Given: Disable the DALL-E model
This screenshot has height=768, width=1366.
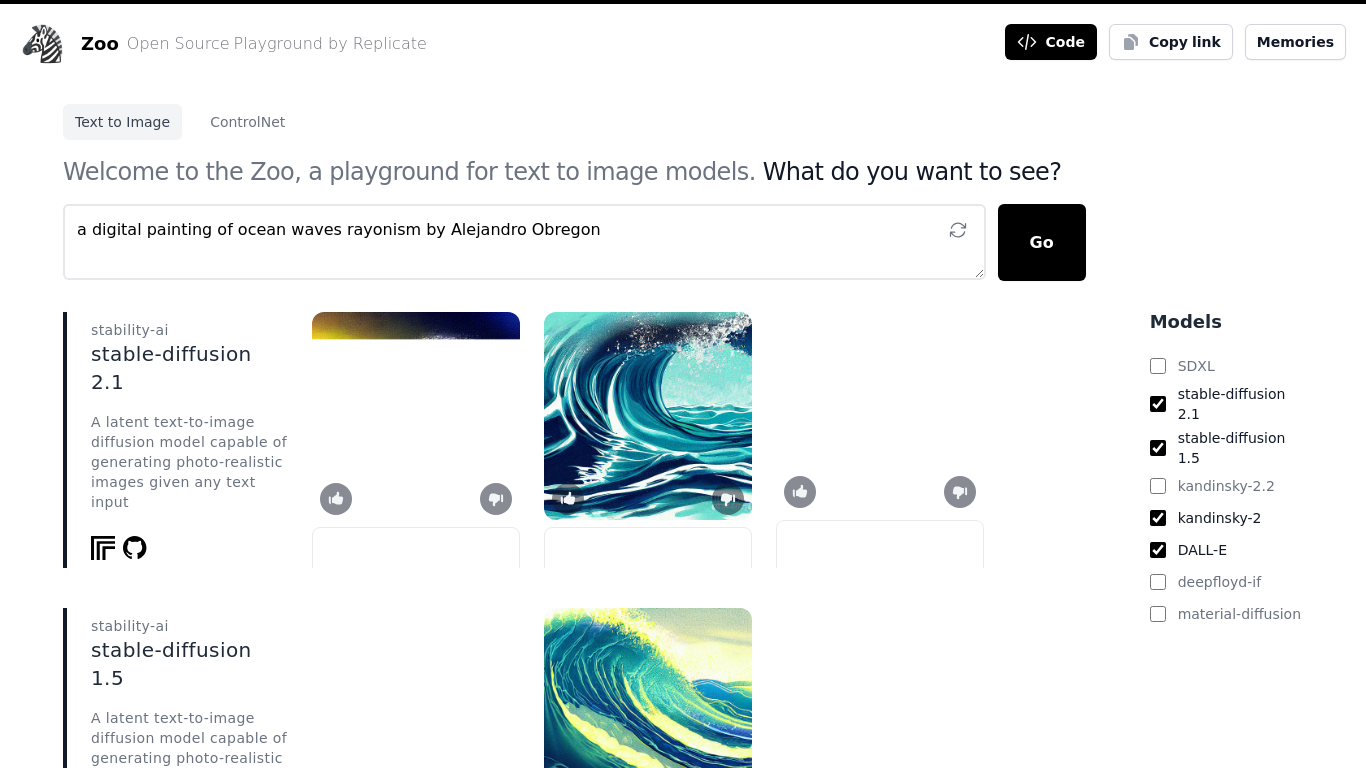Looking at the screenshot, I should [1158, 550].
